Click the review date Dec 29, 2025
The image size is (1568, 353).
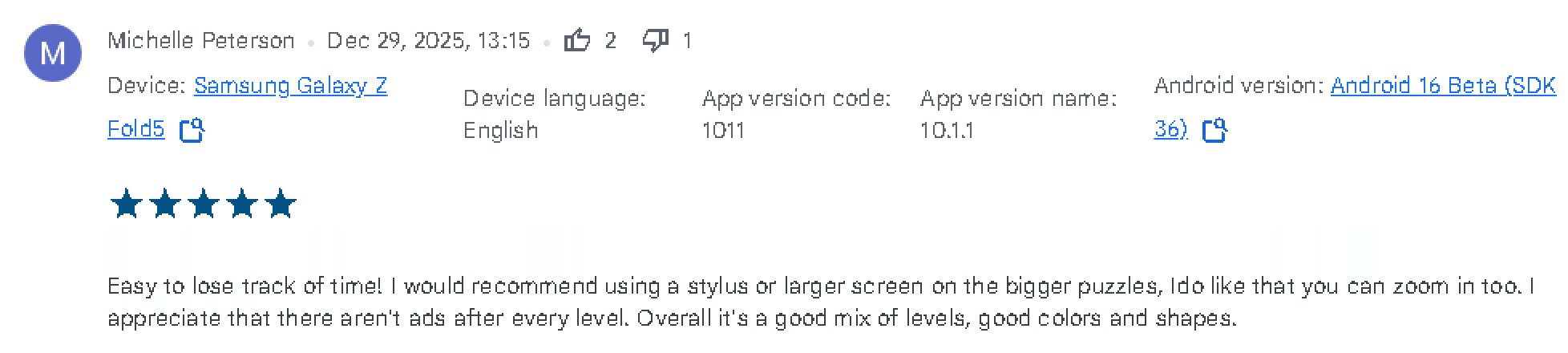(428, 41)
